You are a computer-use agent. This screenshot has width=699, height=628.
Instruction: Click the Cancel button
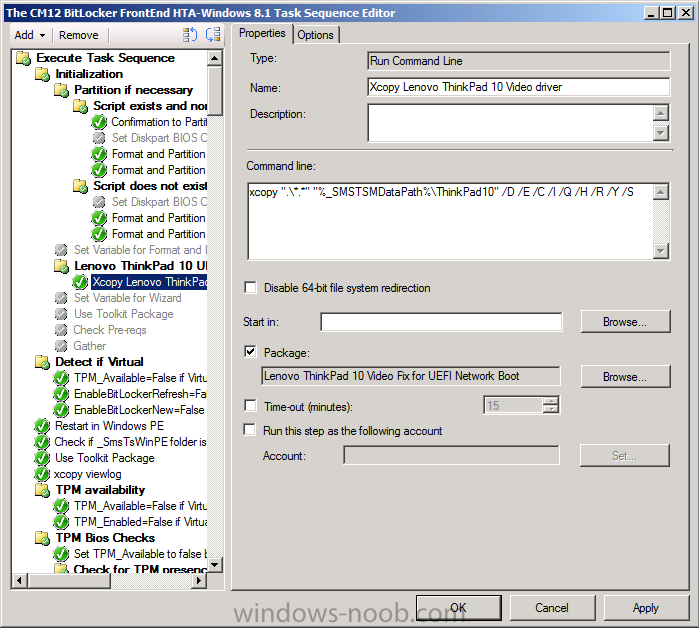click(552, 608)
